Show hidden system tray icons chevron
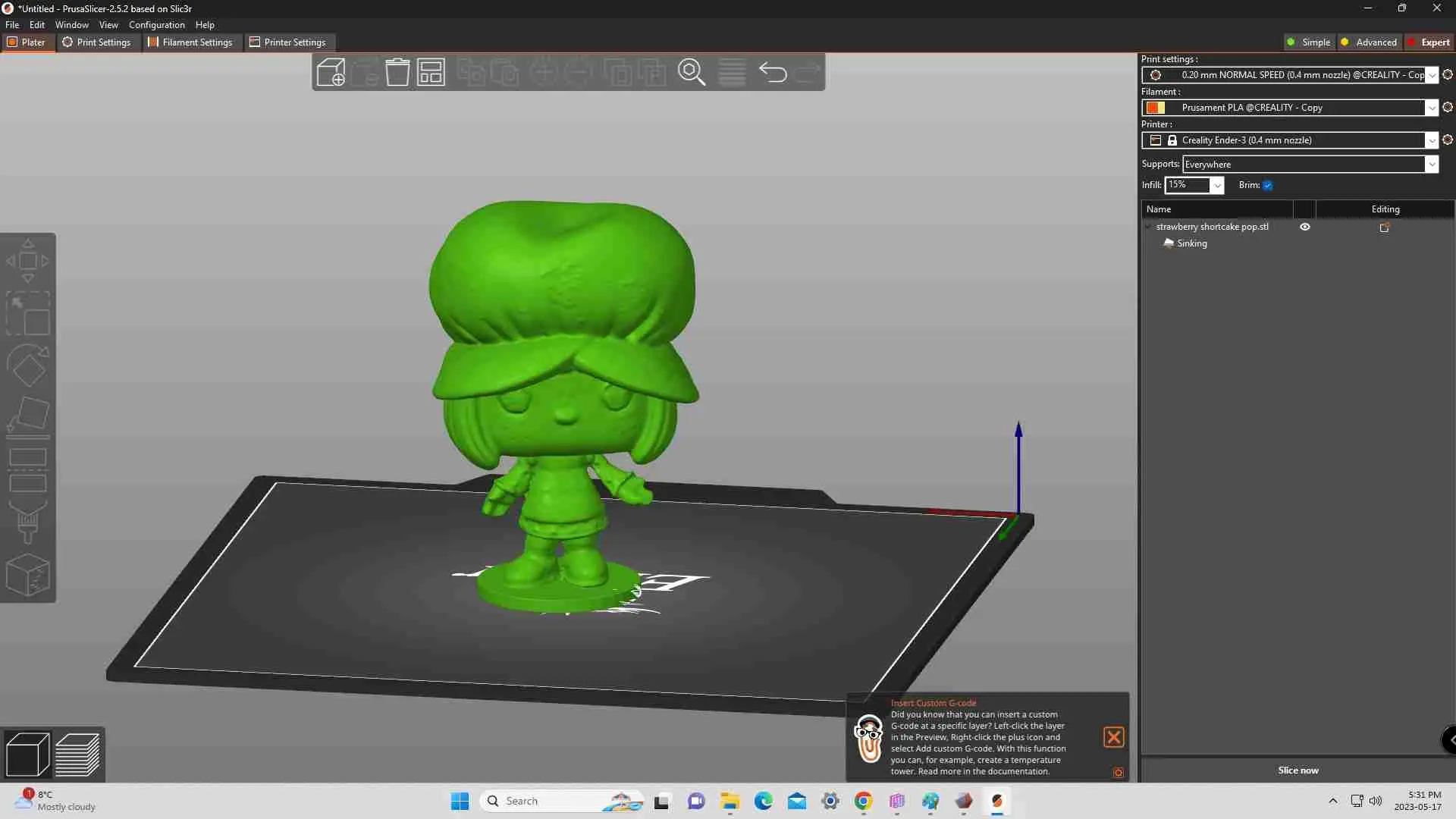This screenshot has height=819, width=1456. click(1332, 801)
